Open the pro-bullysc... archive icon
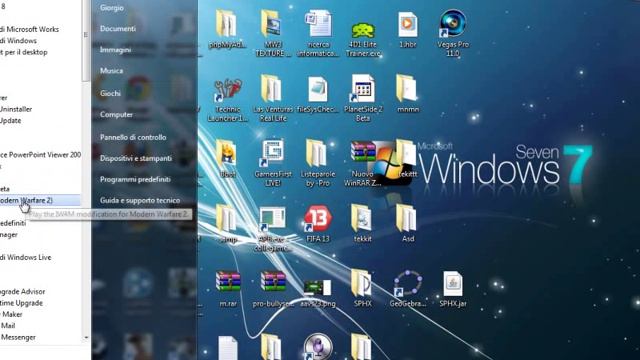The image size is (640, 360). click(273, 282)
